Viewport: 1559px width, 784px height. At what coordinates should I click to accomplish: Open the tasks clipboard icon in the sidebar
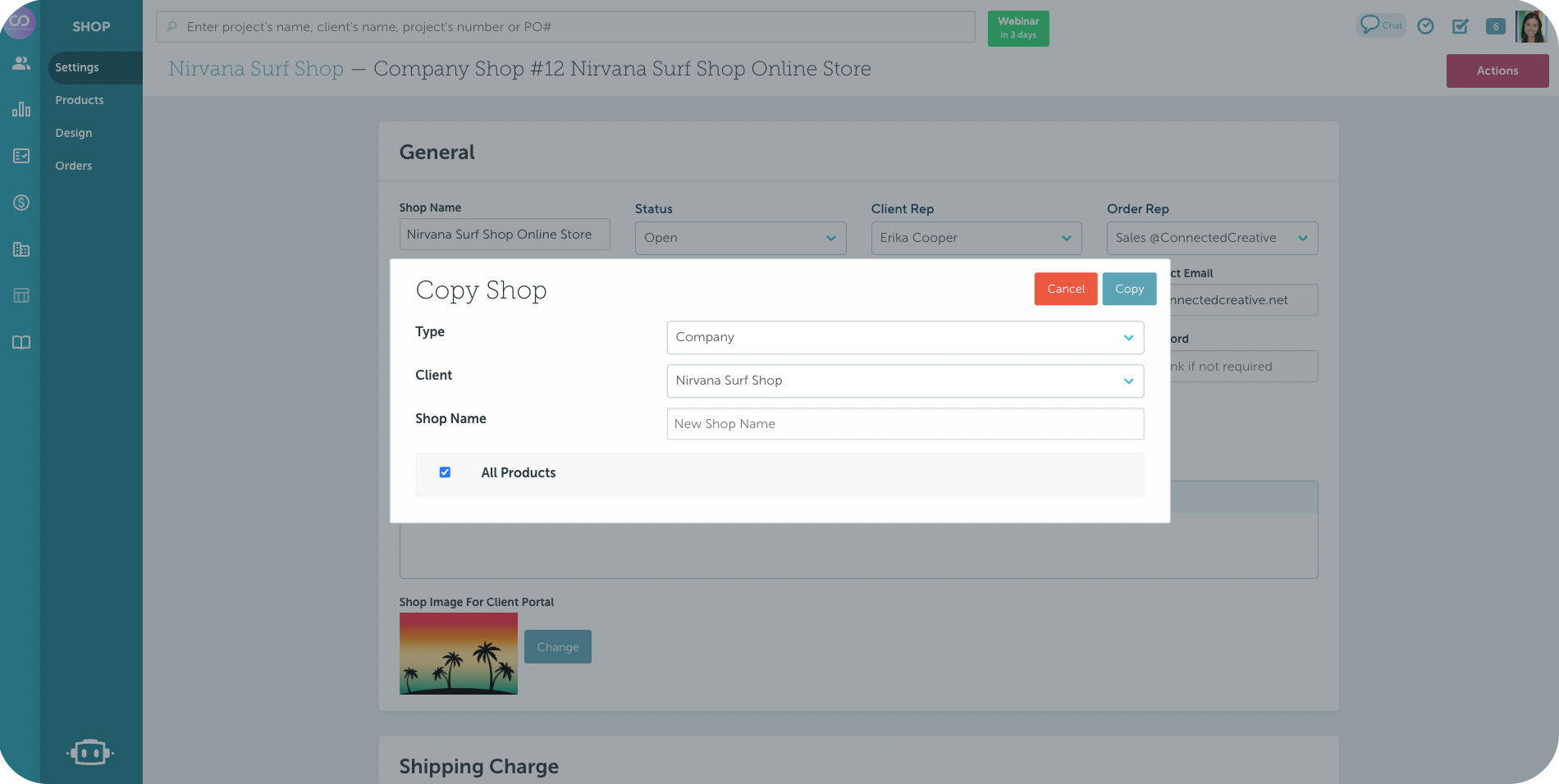point(21,156)
